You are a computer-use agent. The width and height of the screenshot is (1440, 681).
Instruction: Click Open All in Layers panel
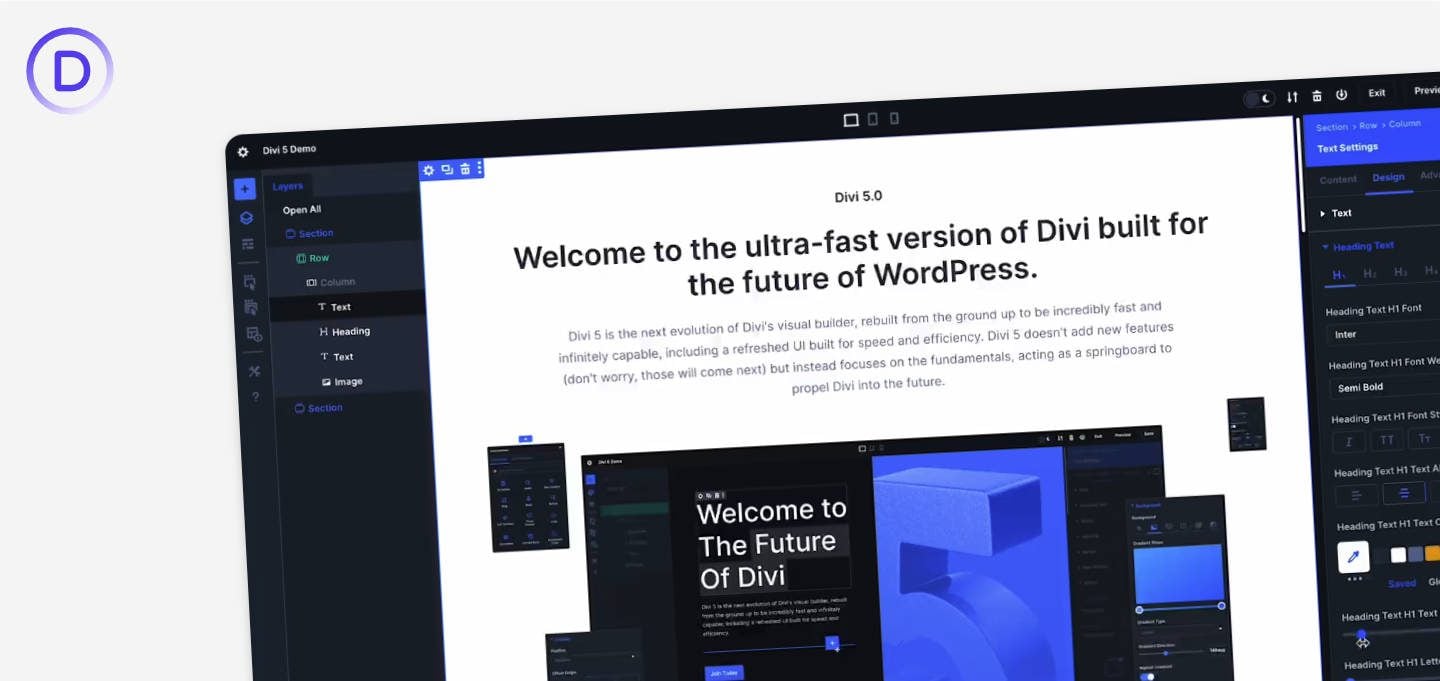click(x=302, y=210)
